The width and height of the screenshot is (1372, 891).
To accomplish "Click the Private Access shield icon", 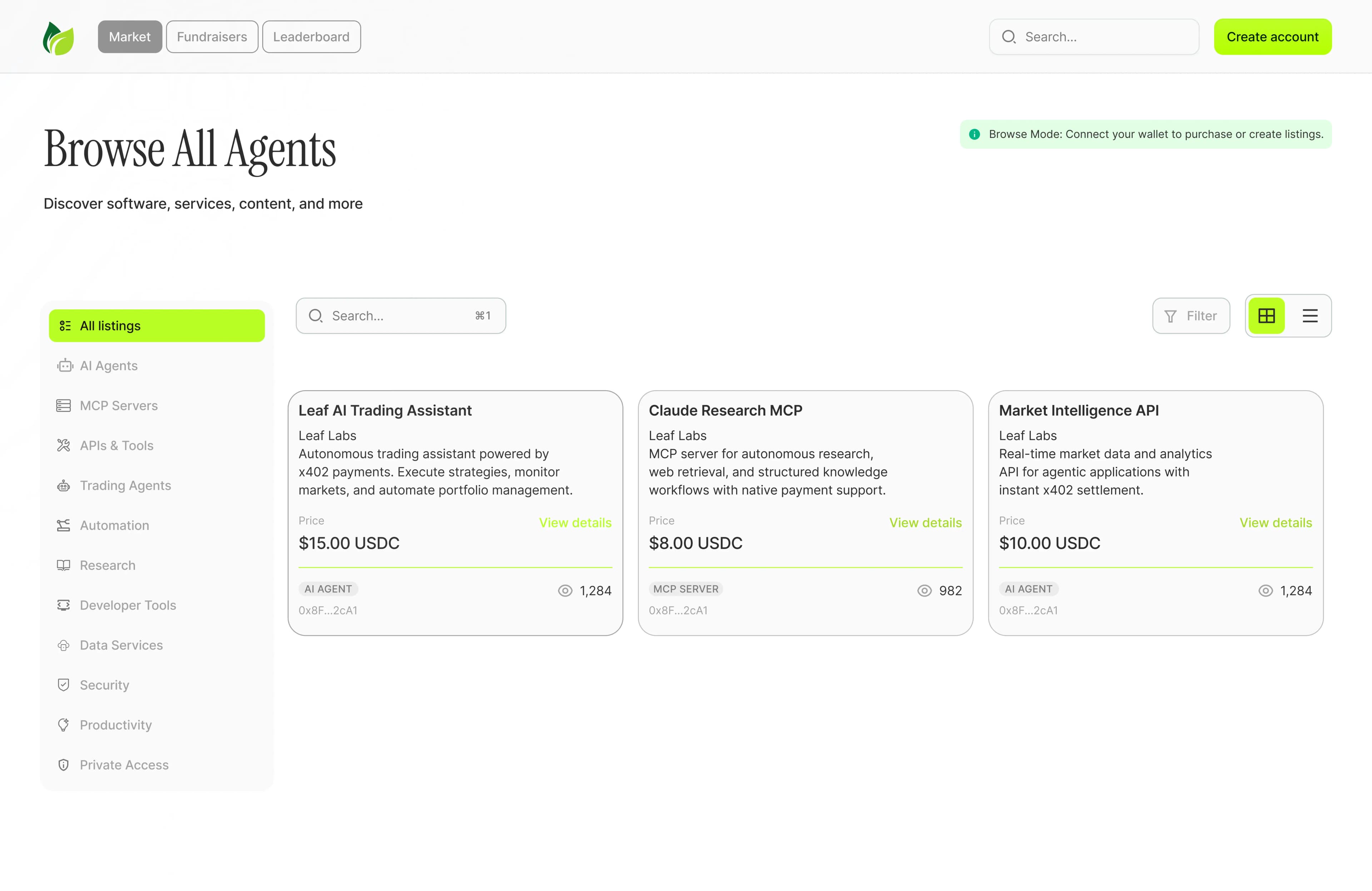I will click(x=63, y=765).
